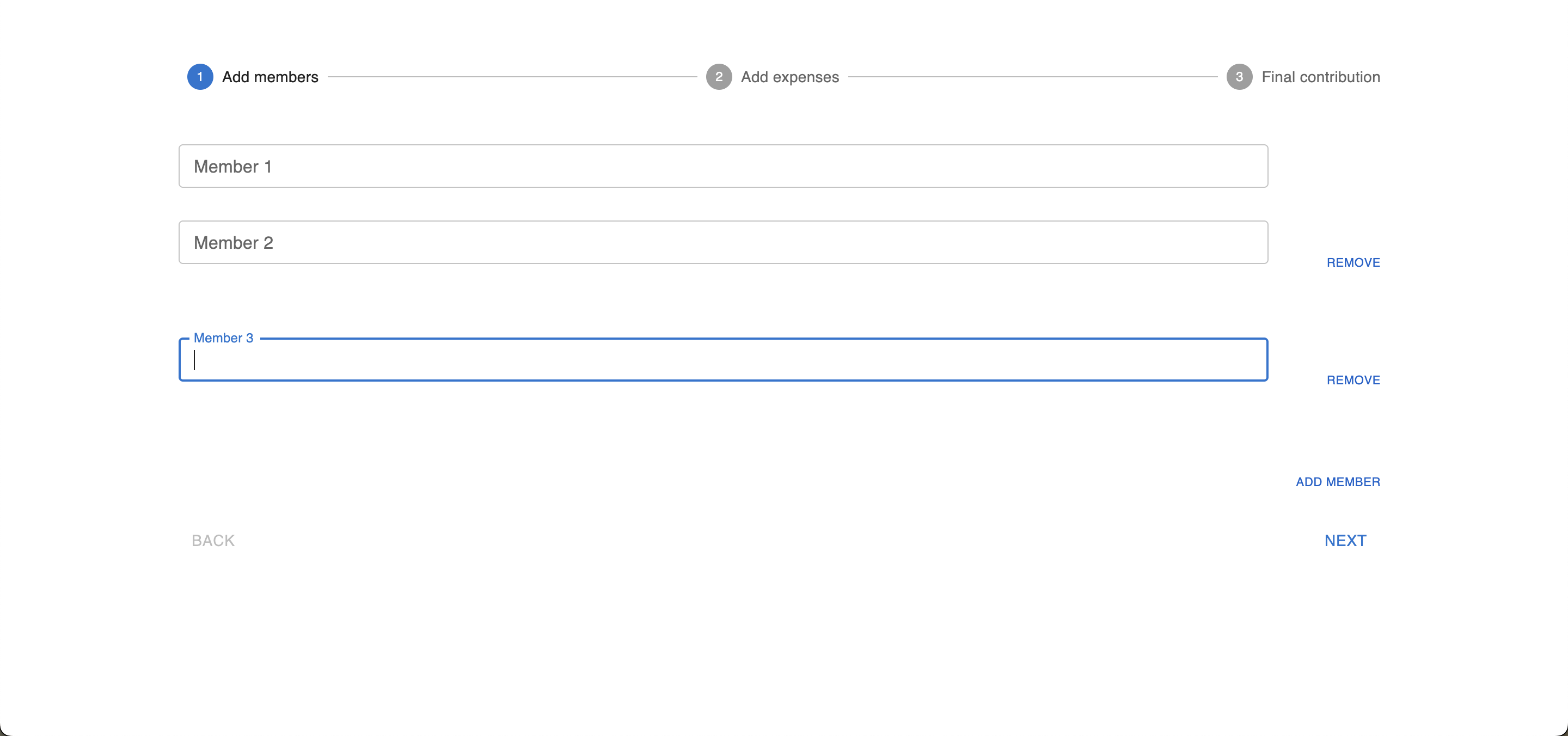Screen dimensions: 1568x736
Task: Click the floating Member 3 field label
Action: 223,338
